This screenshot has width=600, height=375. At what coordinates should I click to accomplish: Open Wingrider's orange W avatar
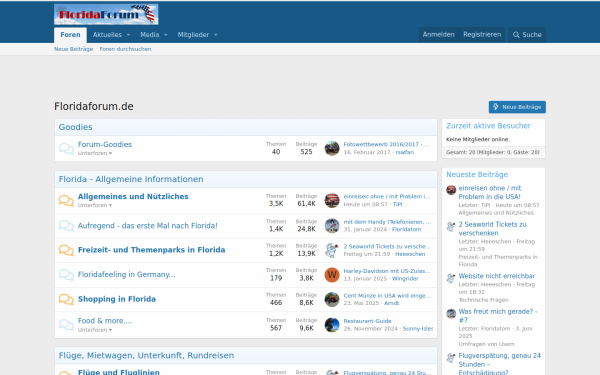click(x=332, y=275)
